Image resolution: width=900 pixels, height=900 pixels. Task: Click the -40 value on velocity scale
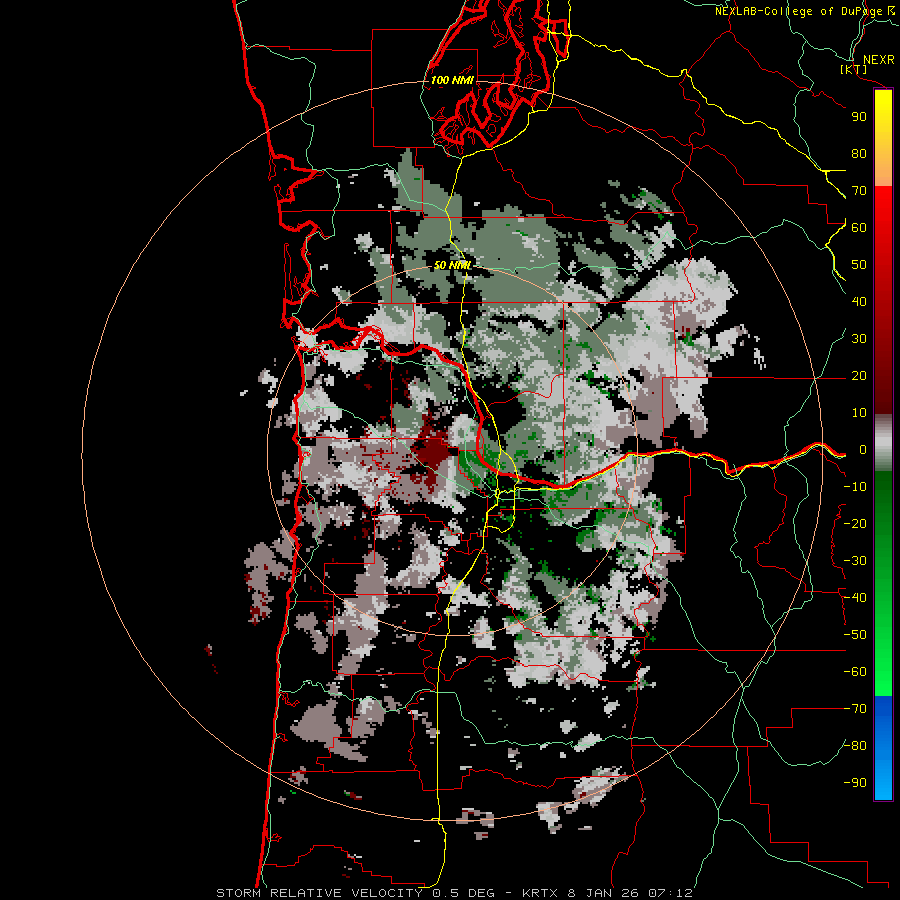(855, 598)
